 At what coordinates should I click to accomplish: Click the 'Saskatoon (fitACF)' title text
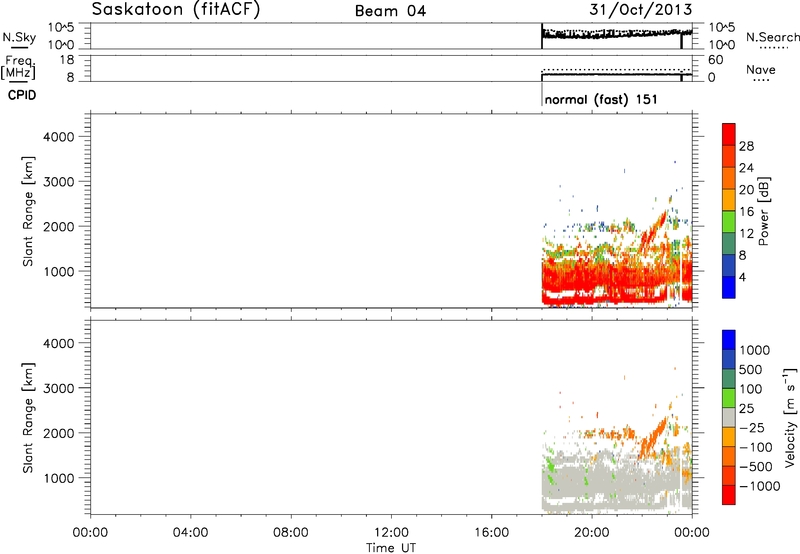coord(176,10)
